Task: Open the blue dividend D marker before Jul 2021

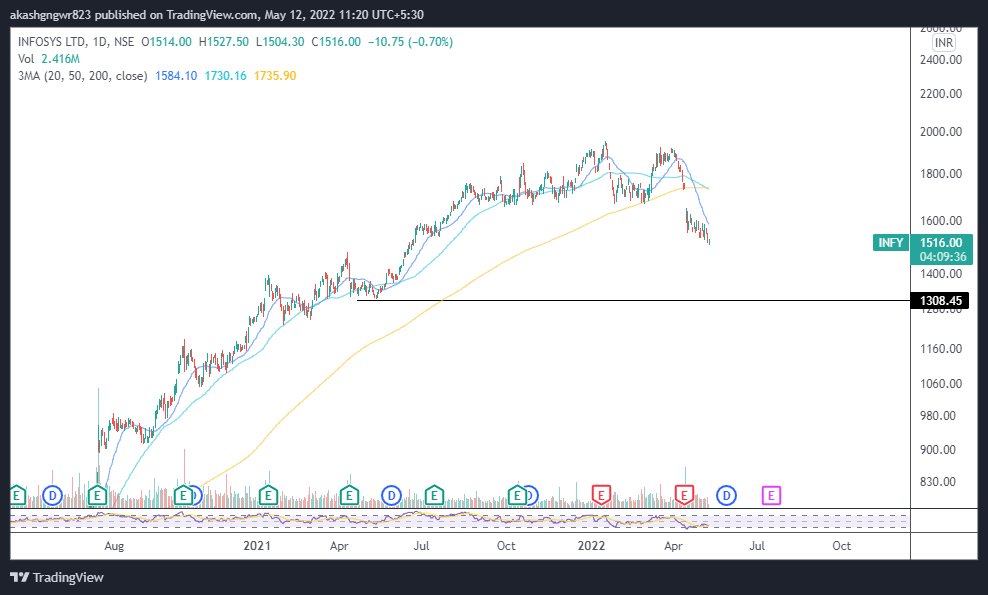Action: (391, 495)
